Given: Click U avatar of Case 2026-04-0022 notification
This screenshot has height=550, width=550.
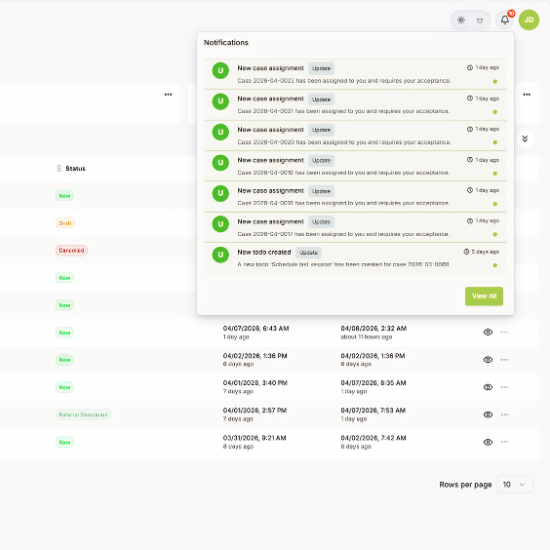Looking at the screenshot, I should tap(220, 71).
